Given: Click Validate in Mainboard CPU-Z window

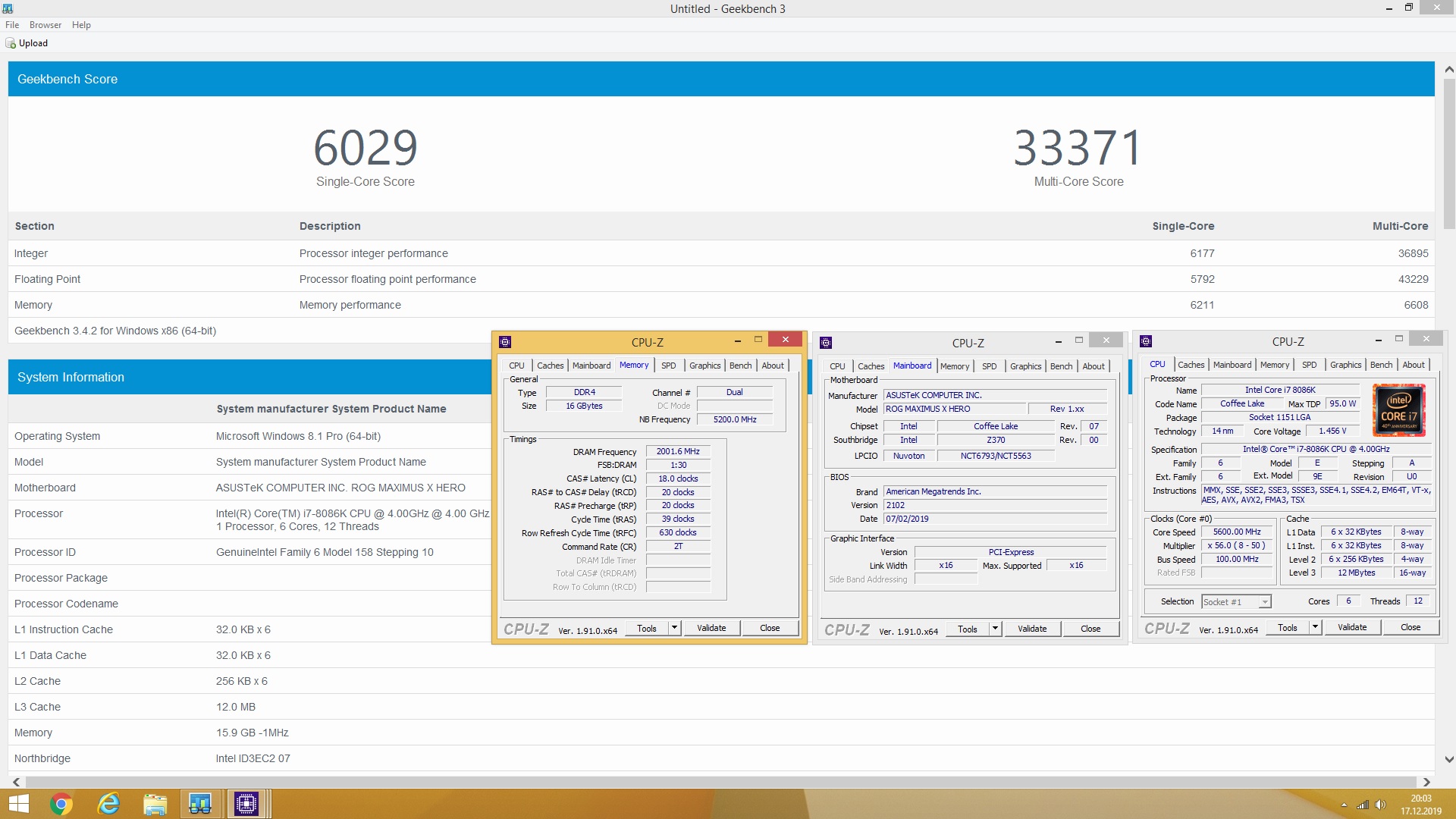Looking at the screenshot, I should pos(1032,629).
